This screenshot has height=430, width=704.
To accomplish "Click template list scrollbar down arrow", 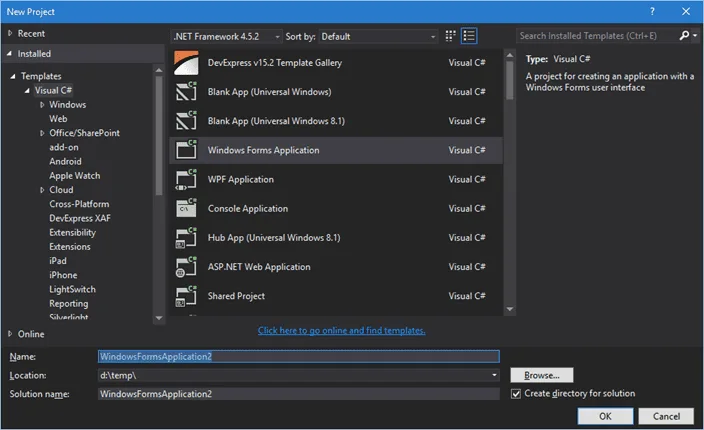I will (x=510, y=309).
